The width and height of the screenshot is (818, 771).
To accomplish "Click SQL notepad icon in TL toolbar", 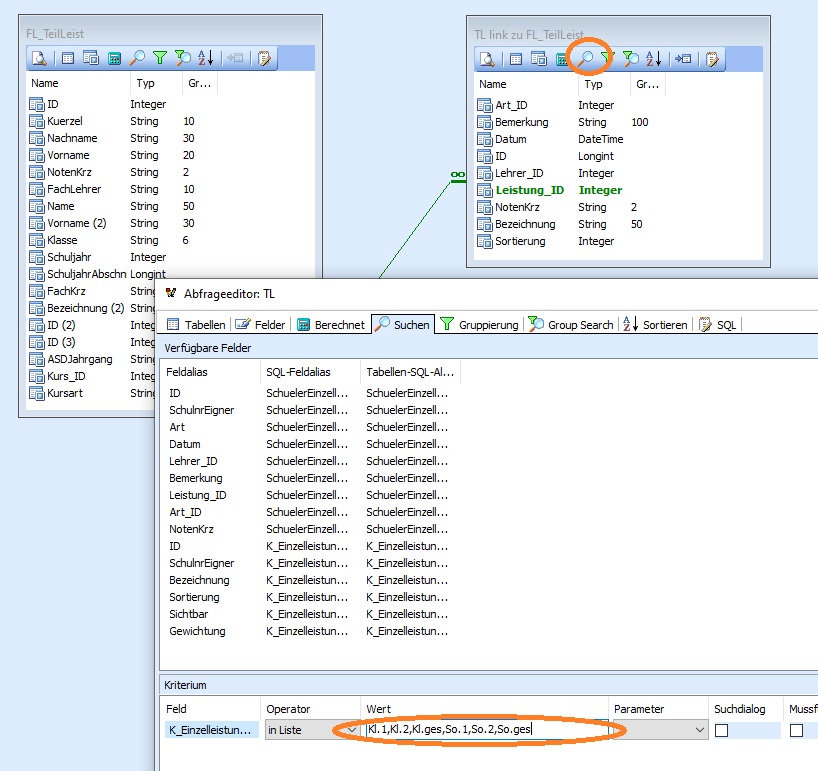I will point(712,59).
